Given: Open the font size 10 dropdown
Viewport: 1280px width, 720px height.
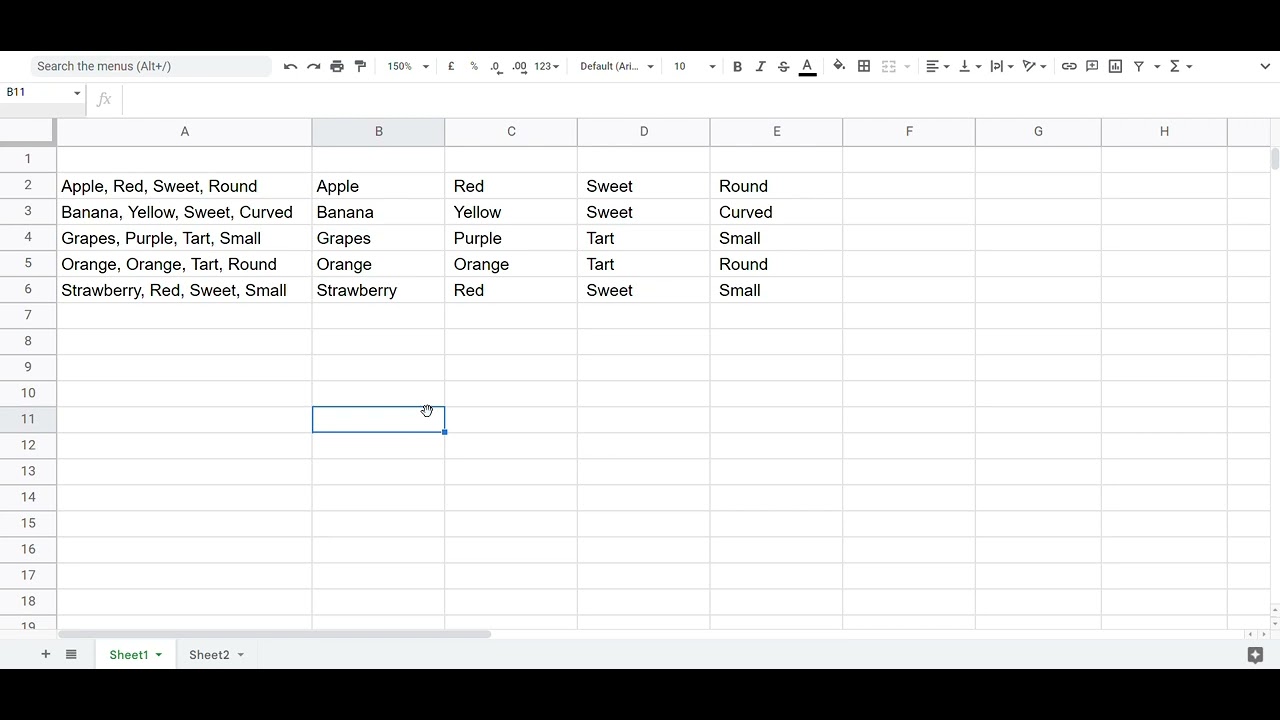Looking at the screenshot, I should pyautogui.click(x=694, y=66).
